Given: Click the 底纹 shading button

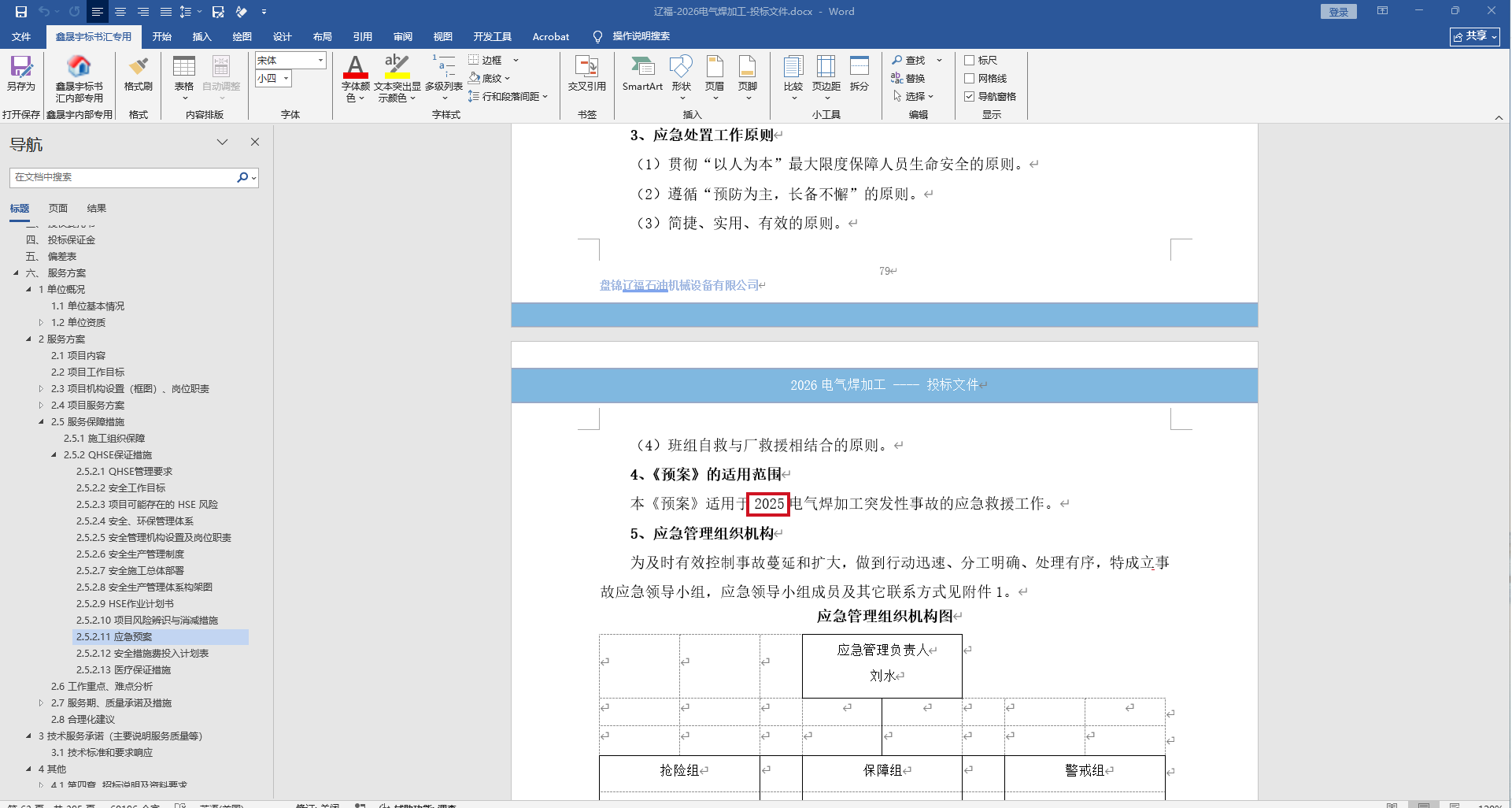Looking at the screenshot, I should [x=489, y=79].
